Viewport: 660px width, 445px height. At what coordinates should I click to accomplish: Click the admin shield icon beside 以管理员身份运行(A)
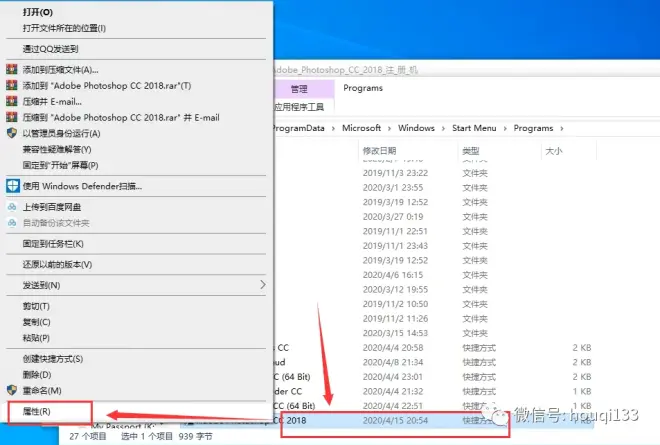[12, 133]
